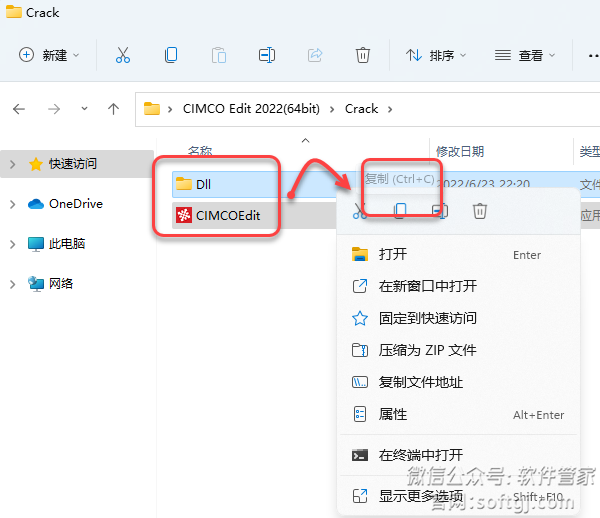Viewport: 600px width, 518px height.
Task: Expand the Network (网络) tree node
Action: point(13,284)
